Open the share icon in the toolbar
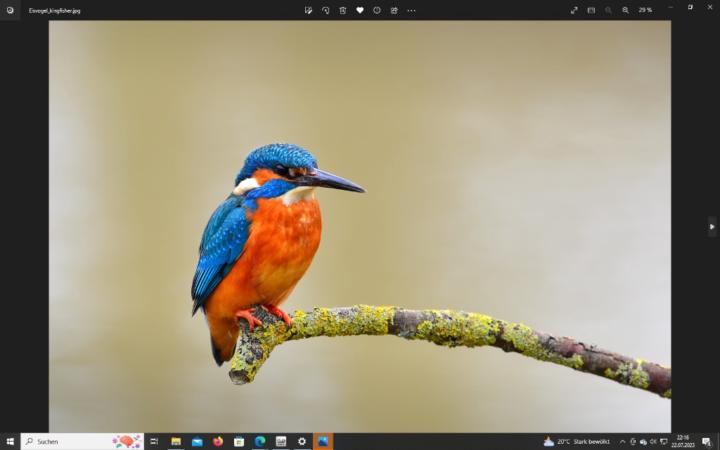The width and height of the screenshot is (720, 450). pyautogui.click(x=394, y=10)
